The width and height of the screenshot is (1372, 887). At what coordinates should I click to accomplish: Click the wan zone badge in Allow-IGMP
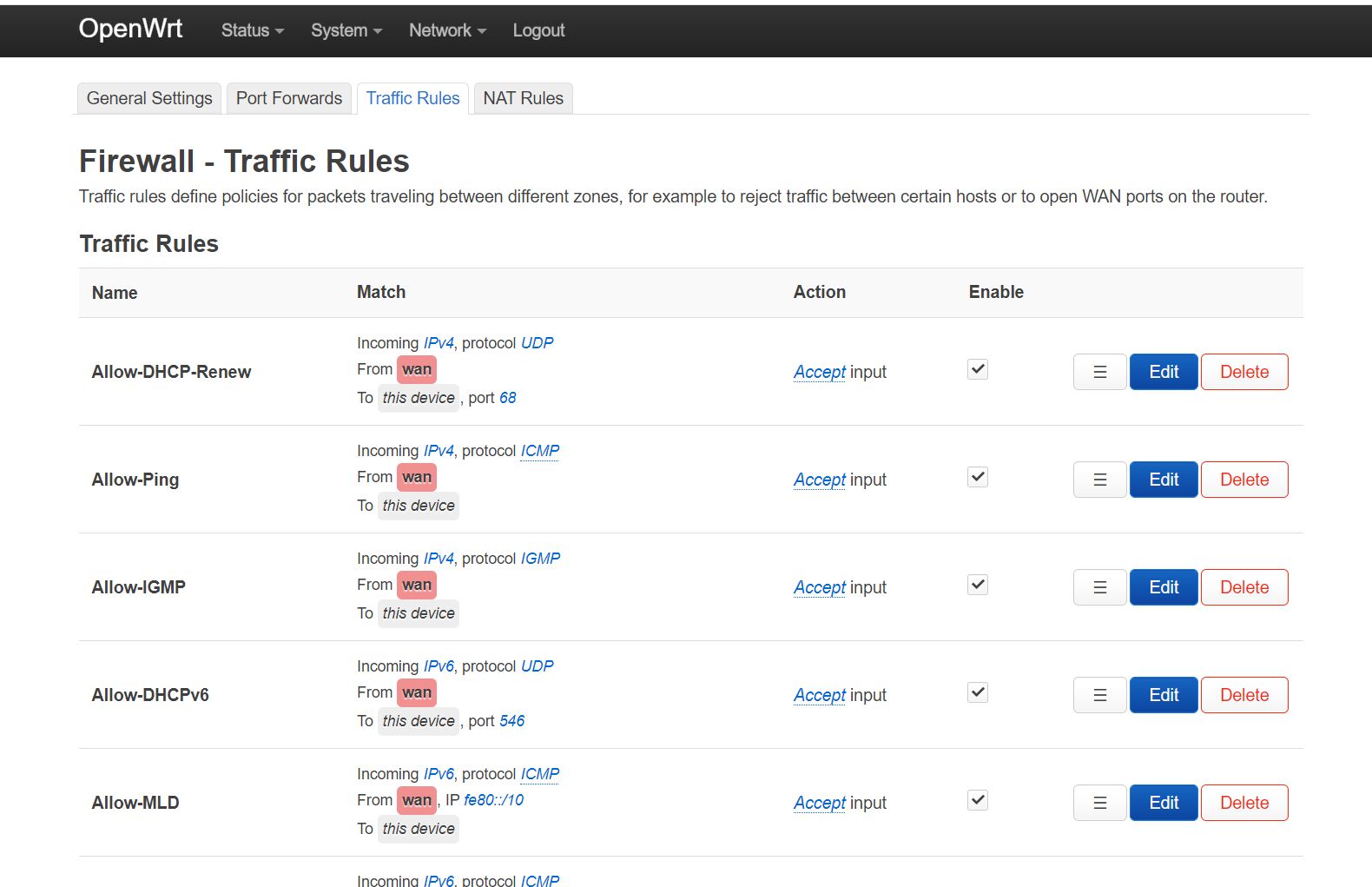(417, 585)
